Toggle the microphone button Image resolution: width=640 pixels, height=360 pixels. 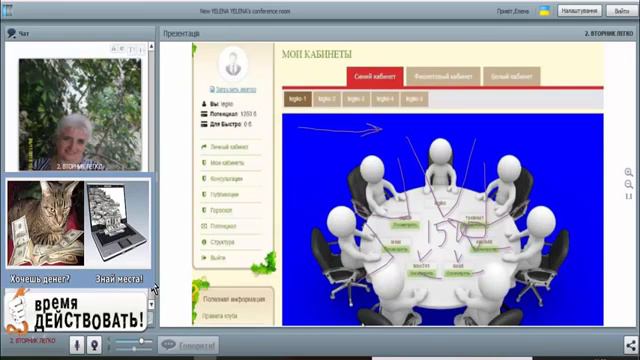(x=77, y=345)
